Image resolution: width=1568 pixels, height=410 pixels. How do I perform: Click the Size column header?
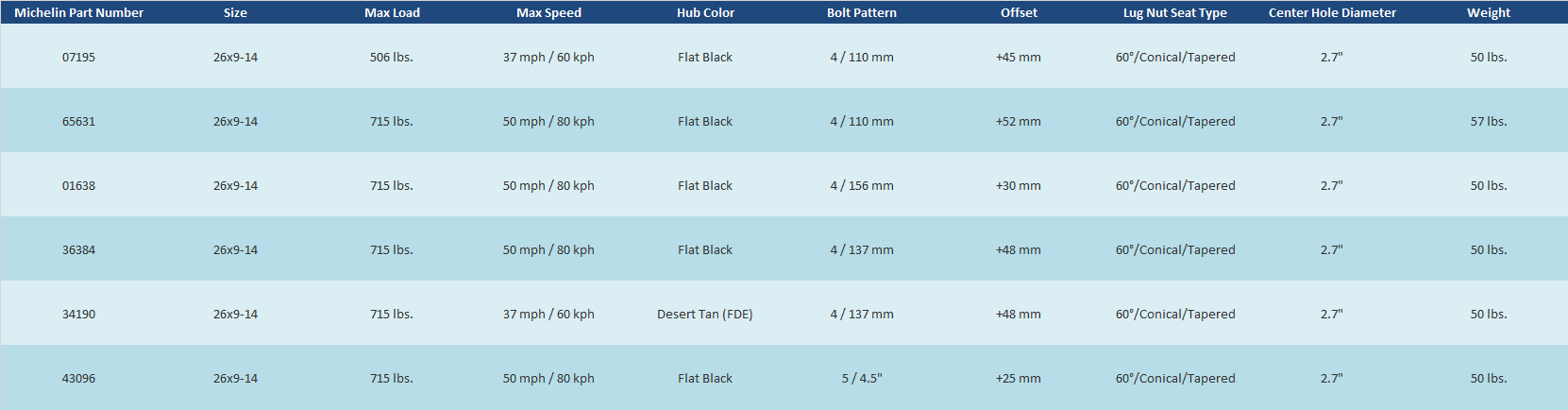tap(235, 12)
